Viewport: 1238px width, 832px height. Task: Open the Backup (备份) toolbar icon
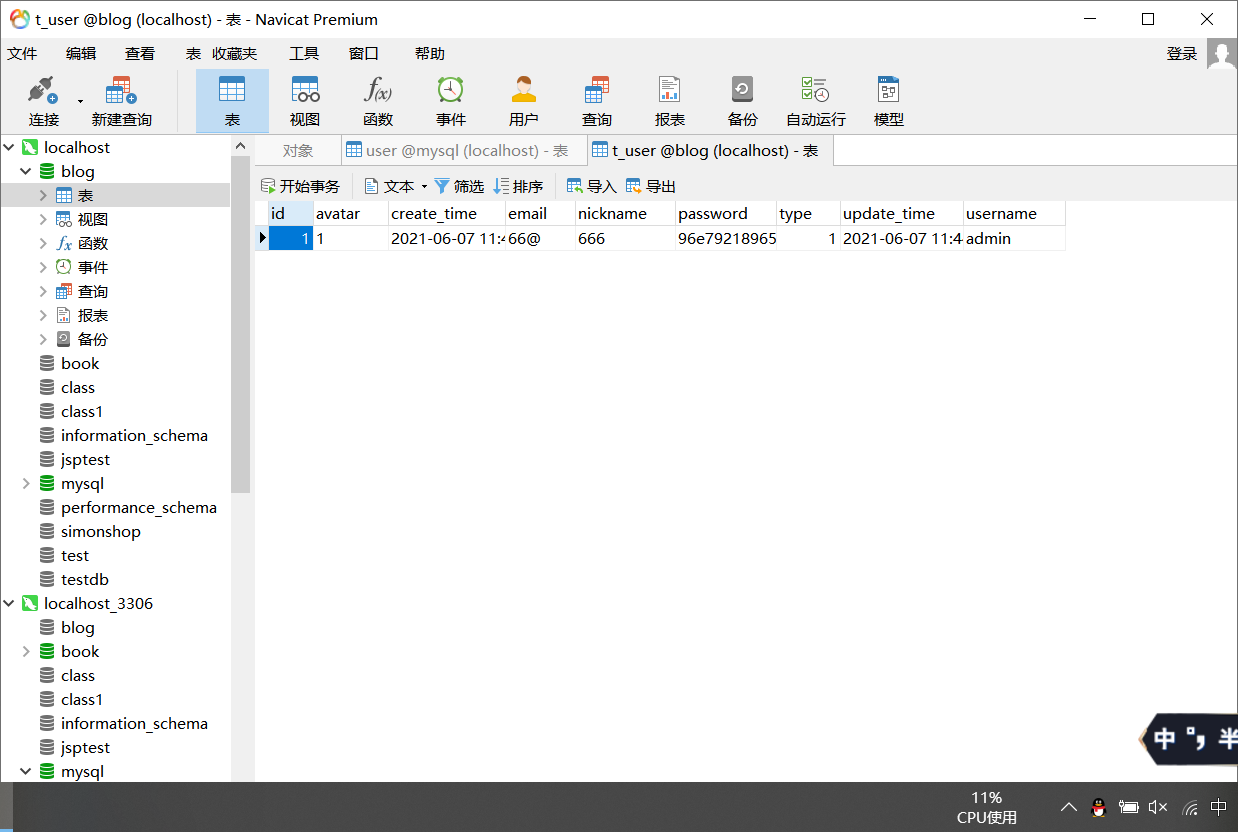click(743, 101)
